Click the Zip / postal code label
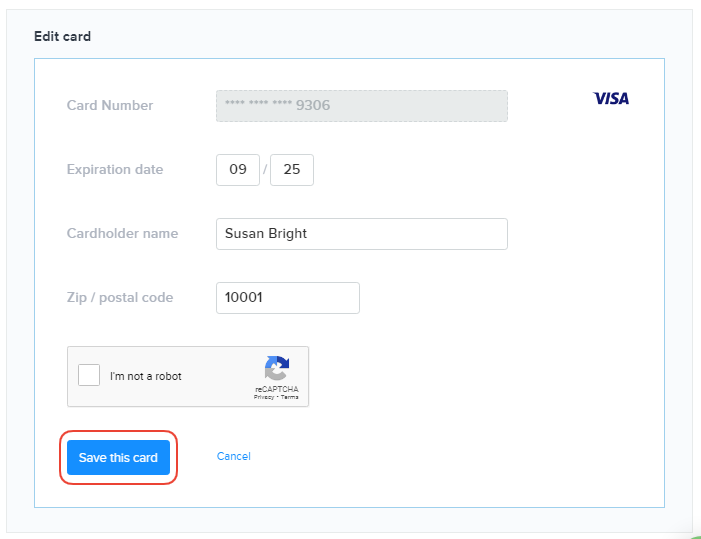 point(120,298)
